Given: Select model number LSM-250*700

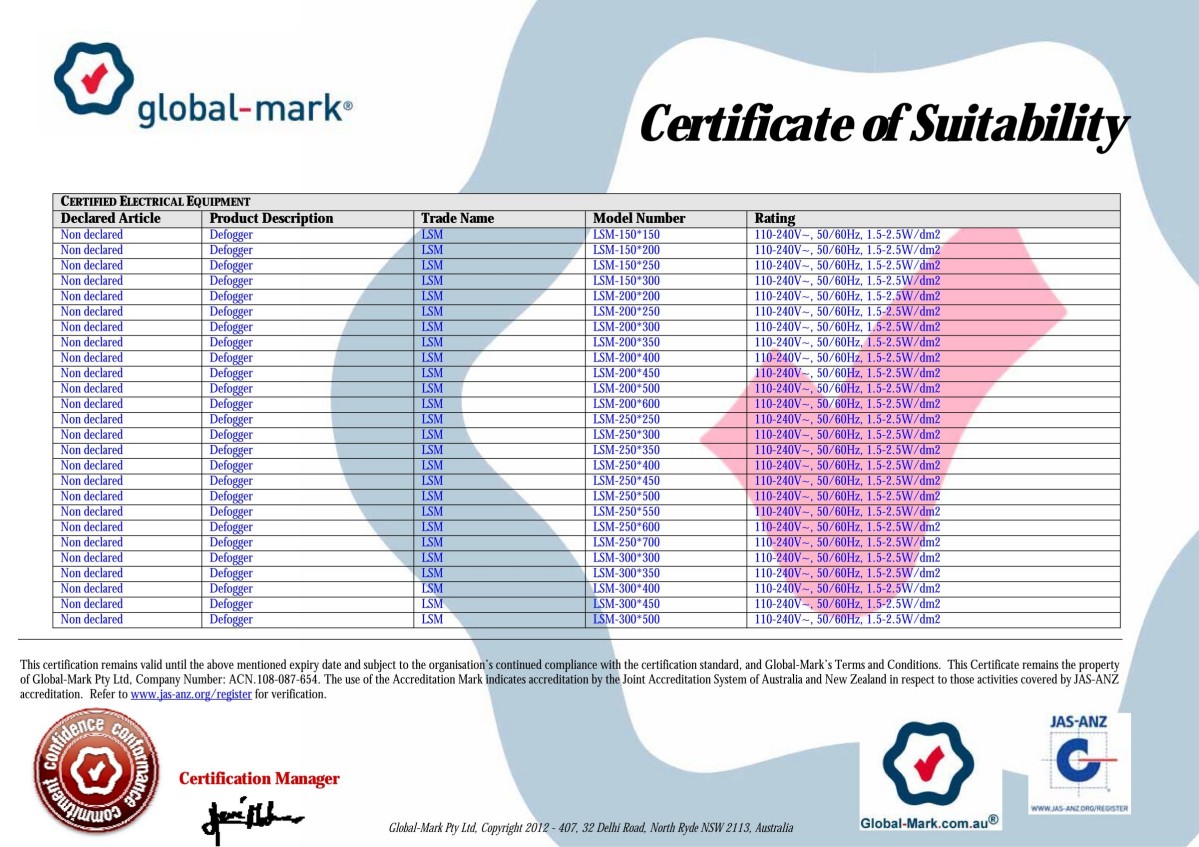Looking at the screenshot, I should pos(626,542).
